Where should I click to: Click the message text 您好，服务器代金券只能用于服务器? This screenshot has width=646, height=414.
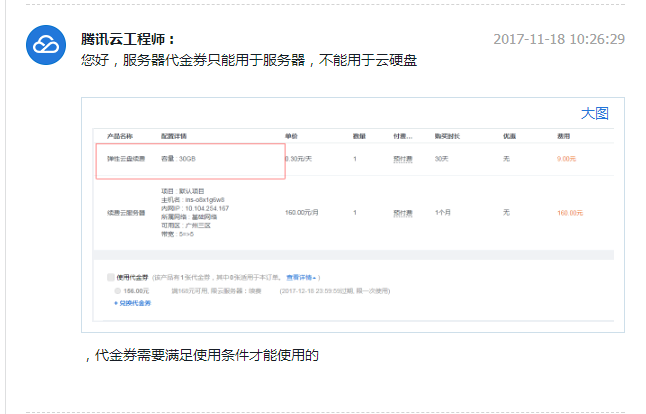pos(193,60)
